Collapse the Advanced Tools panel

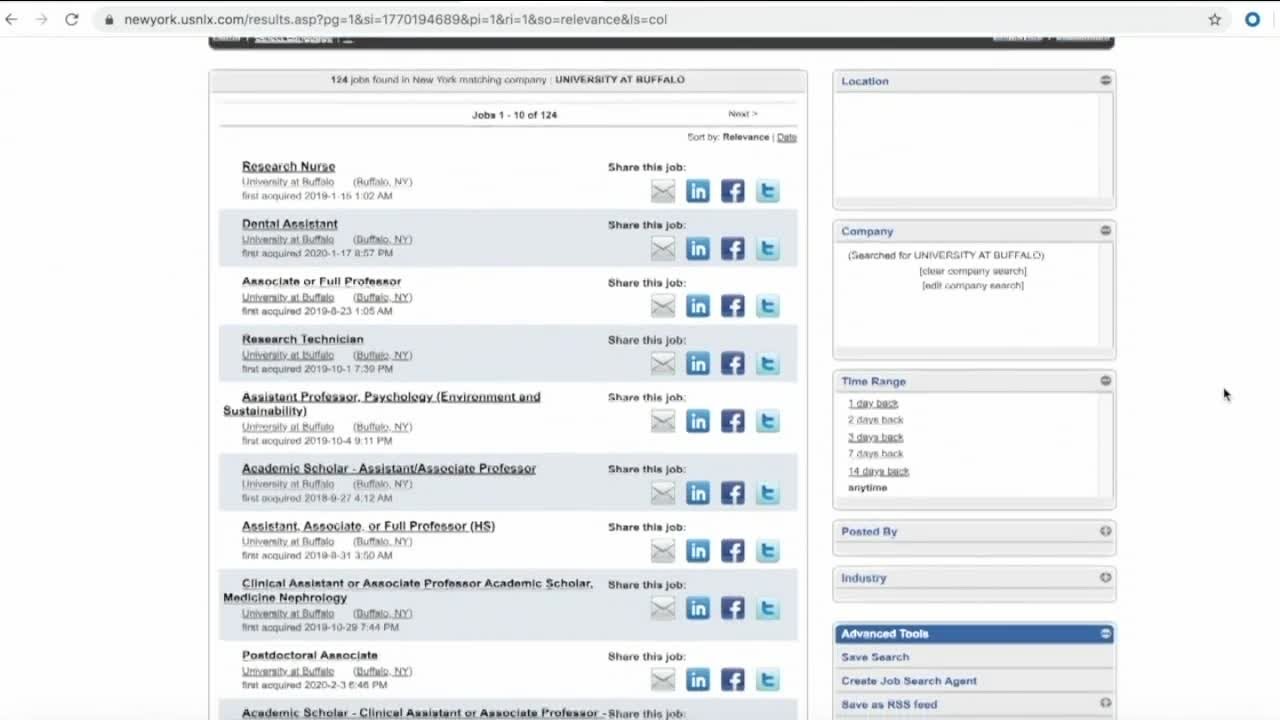[1105, 633]
